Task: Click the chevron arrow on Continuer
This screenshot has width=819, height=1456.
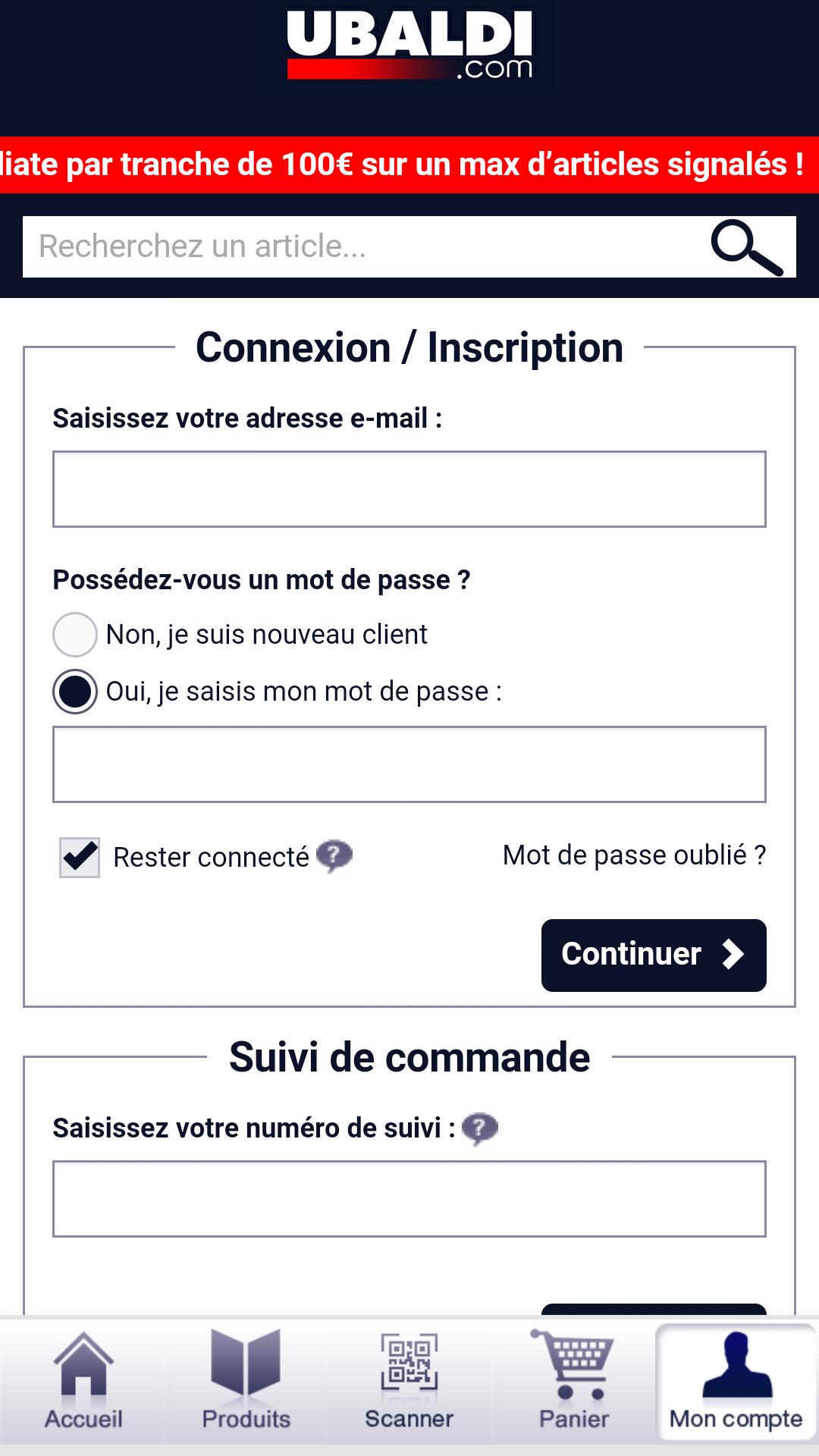Action: (733, 955)
